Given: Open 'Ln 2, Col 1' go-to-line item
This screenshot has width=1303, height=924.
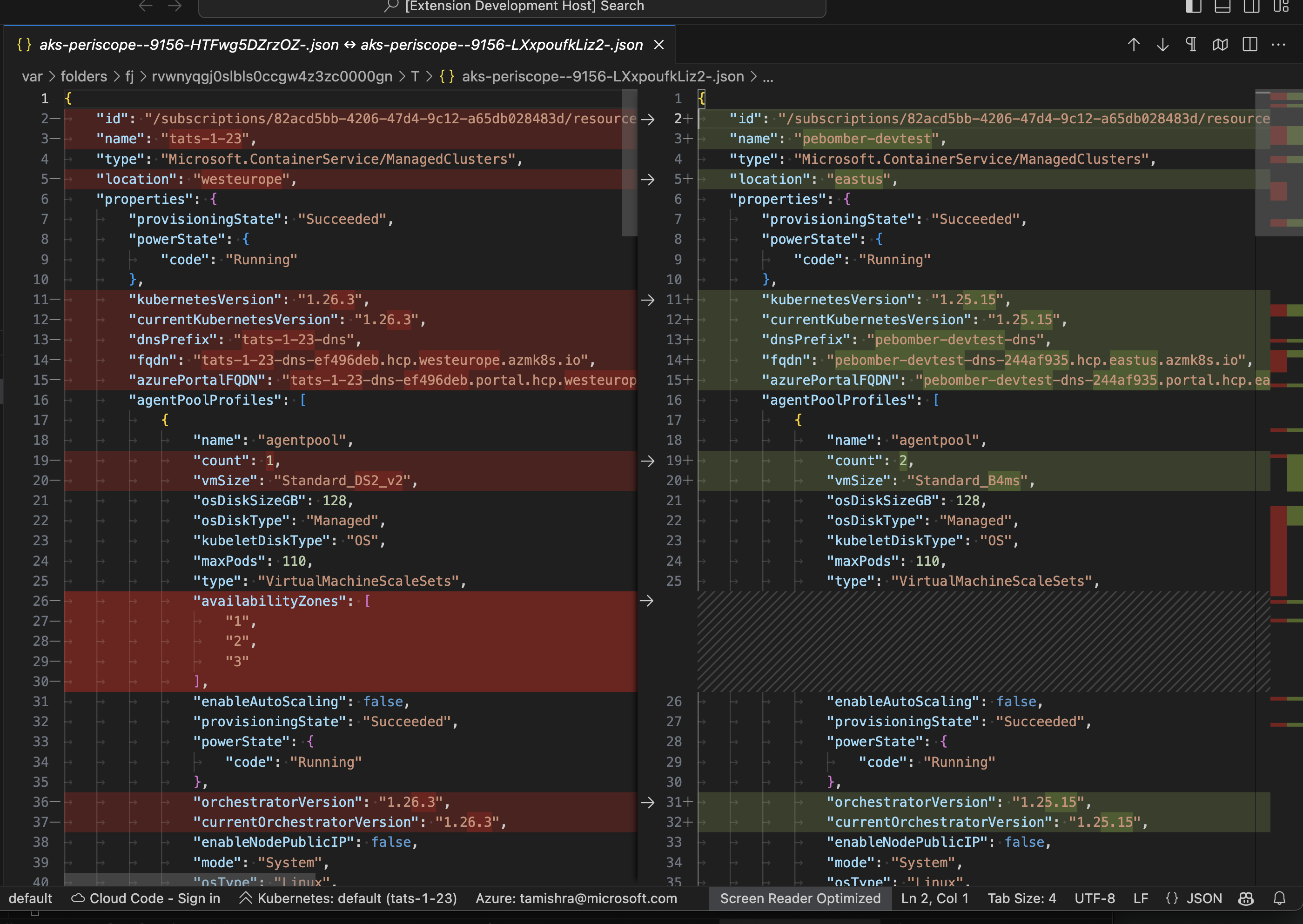Looking at the screenshot, I should tap(934, 898).
